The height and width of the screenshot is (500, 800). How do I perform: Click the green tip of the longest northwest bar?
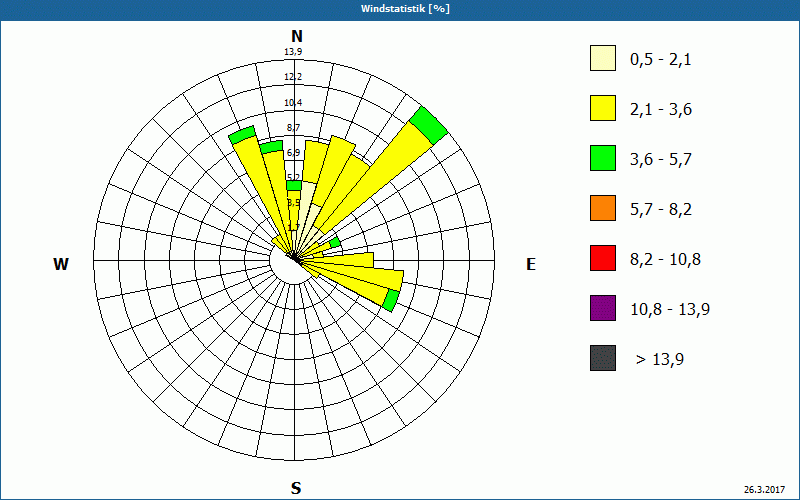[x=242, y=135]
